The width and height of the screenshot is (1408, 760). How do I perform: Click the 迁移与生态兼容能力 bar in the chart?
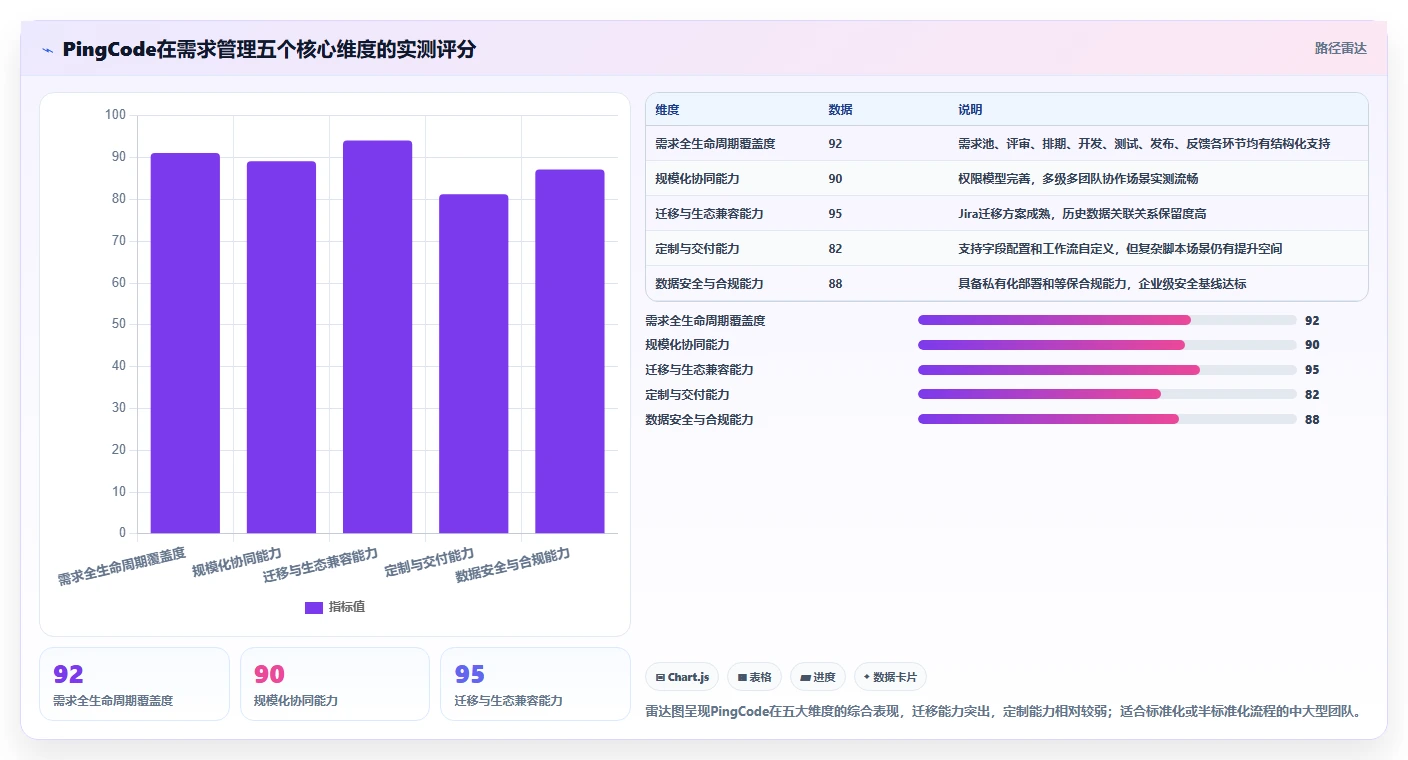coord(377,337)
